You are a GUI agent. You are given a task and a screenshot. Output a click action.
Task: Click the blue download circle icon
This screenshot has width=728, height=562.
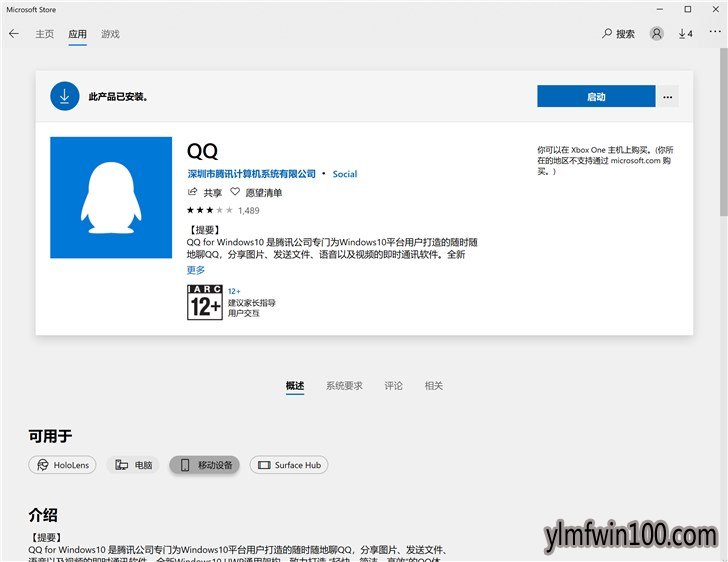pos(65,96)
